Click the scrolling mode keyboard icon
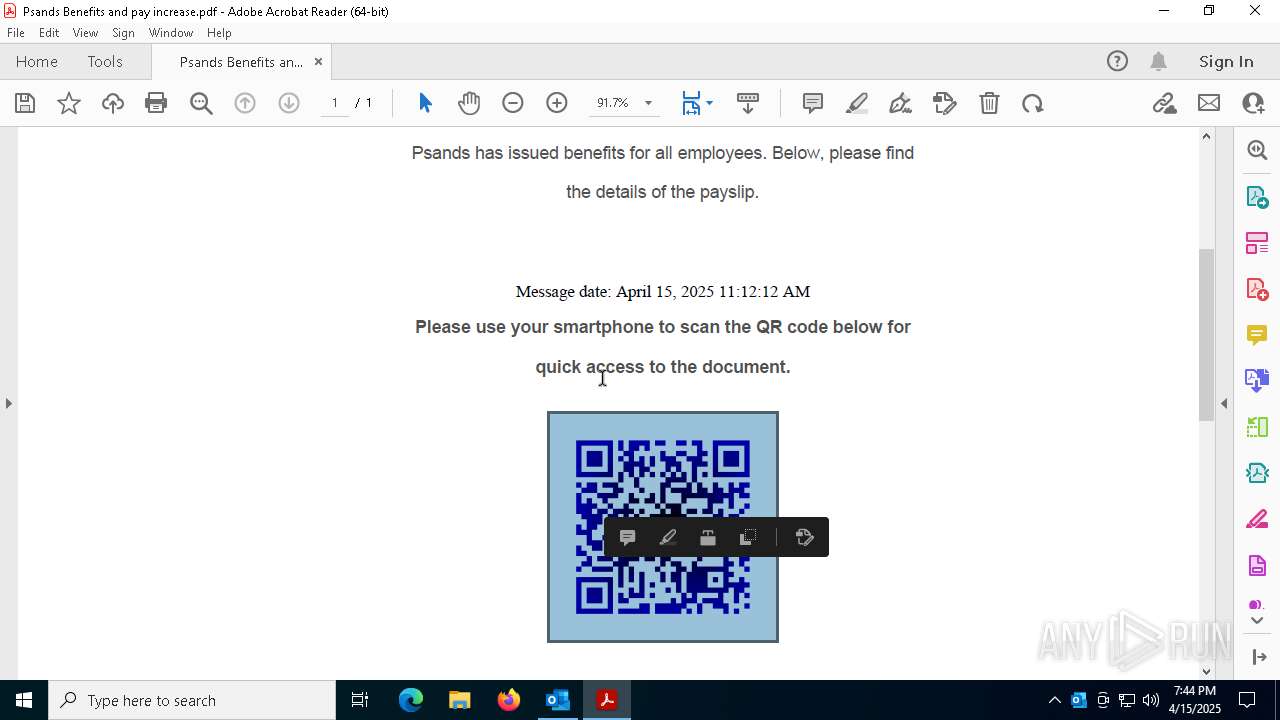1280x720 pixels. [748, 103]
